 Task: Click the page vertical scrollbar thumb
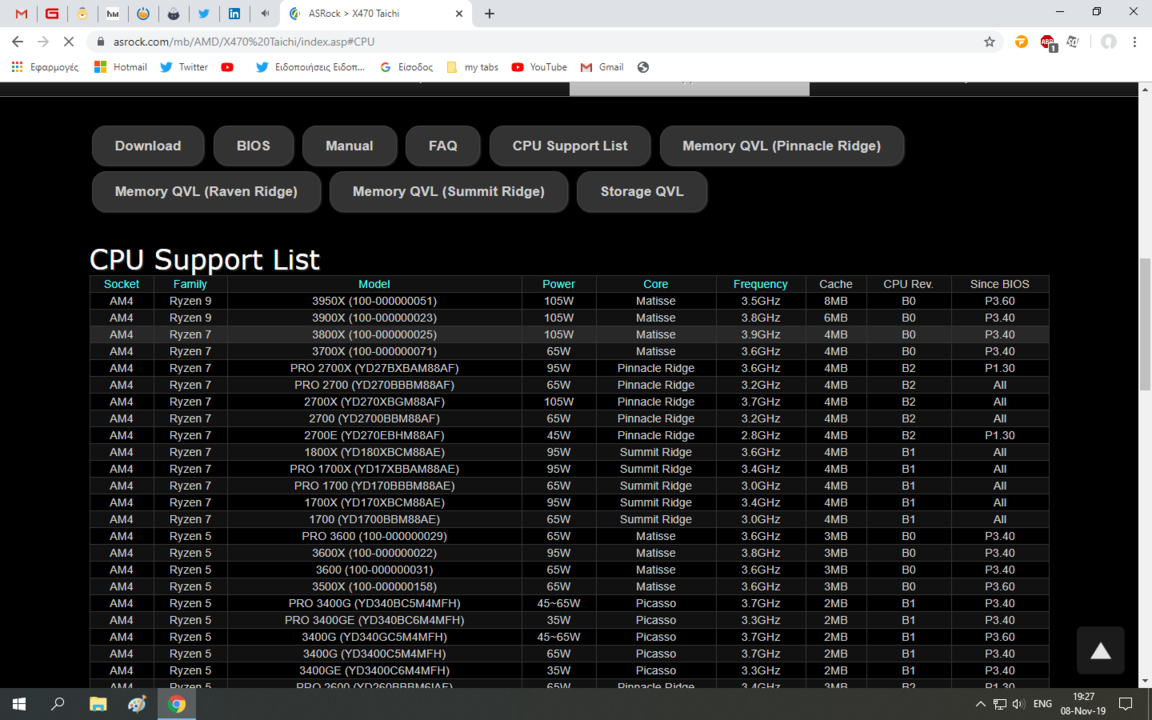tap(1145, 323)
